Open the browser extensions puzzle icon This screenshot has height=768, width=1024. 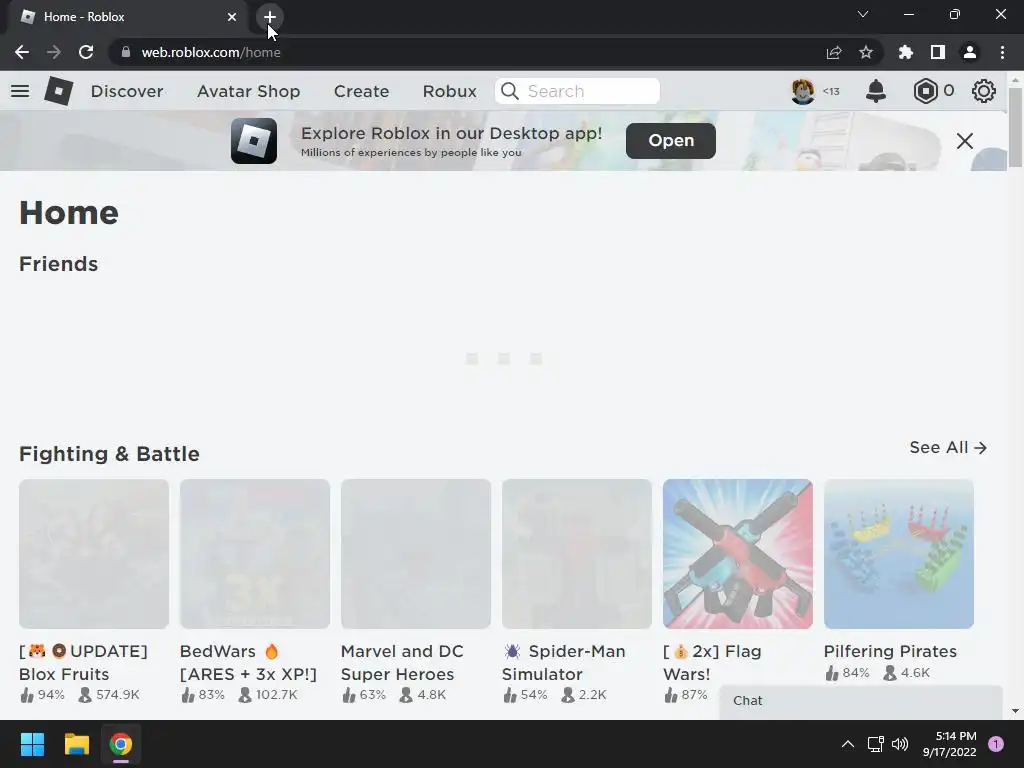(905, 52)
